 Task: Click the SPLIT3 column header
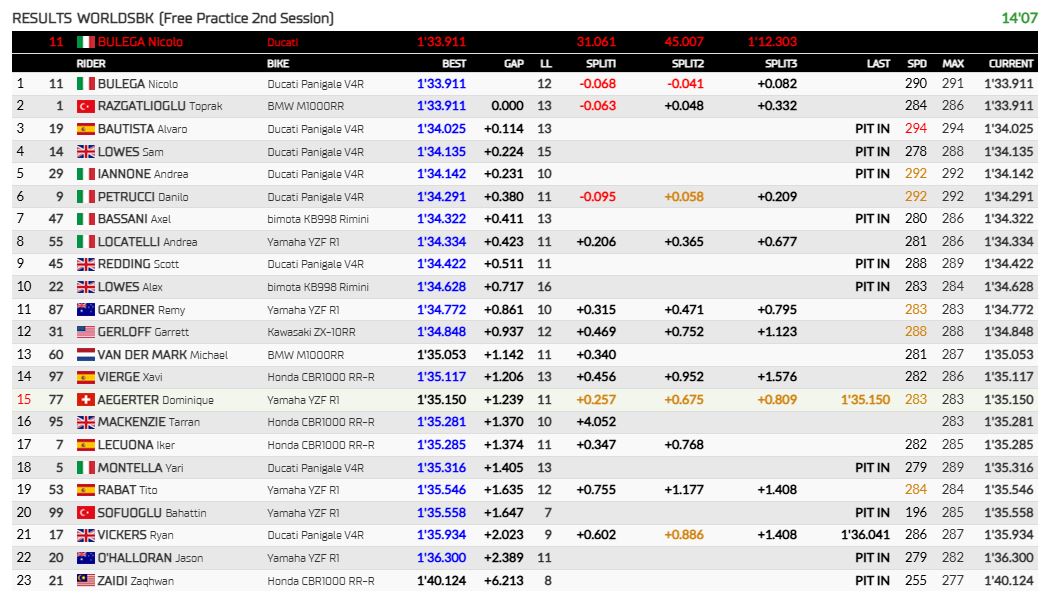pyautogui.click(x=781, y=64)
